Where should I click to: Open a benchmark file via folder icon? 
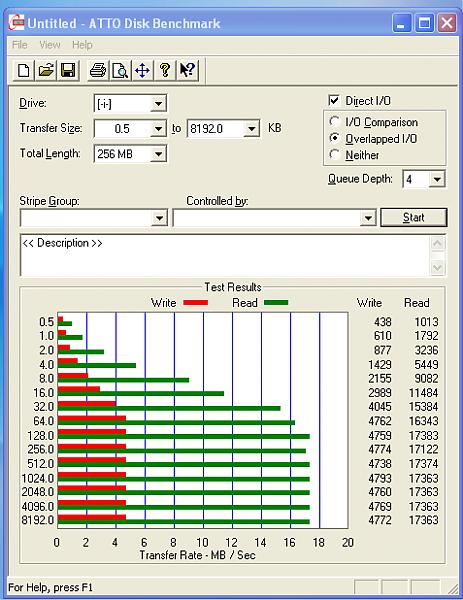click(x=46, y=70)
